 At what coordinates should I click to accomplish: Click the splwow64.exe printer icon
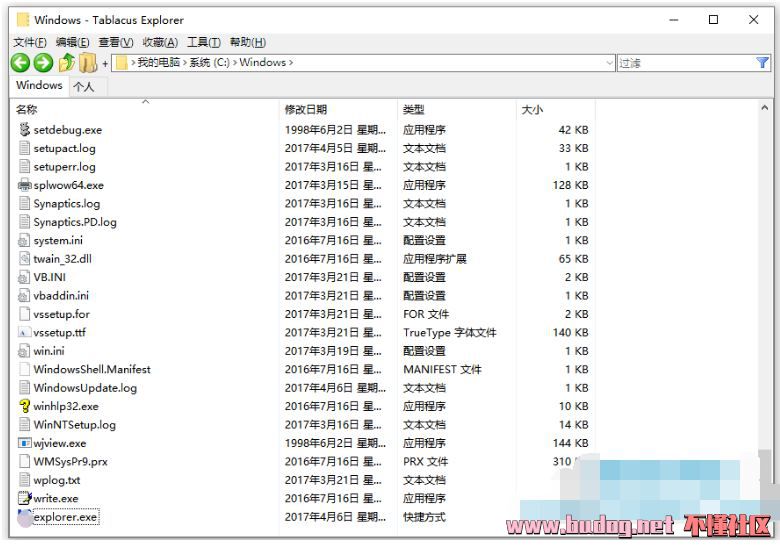click(24, 185)
